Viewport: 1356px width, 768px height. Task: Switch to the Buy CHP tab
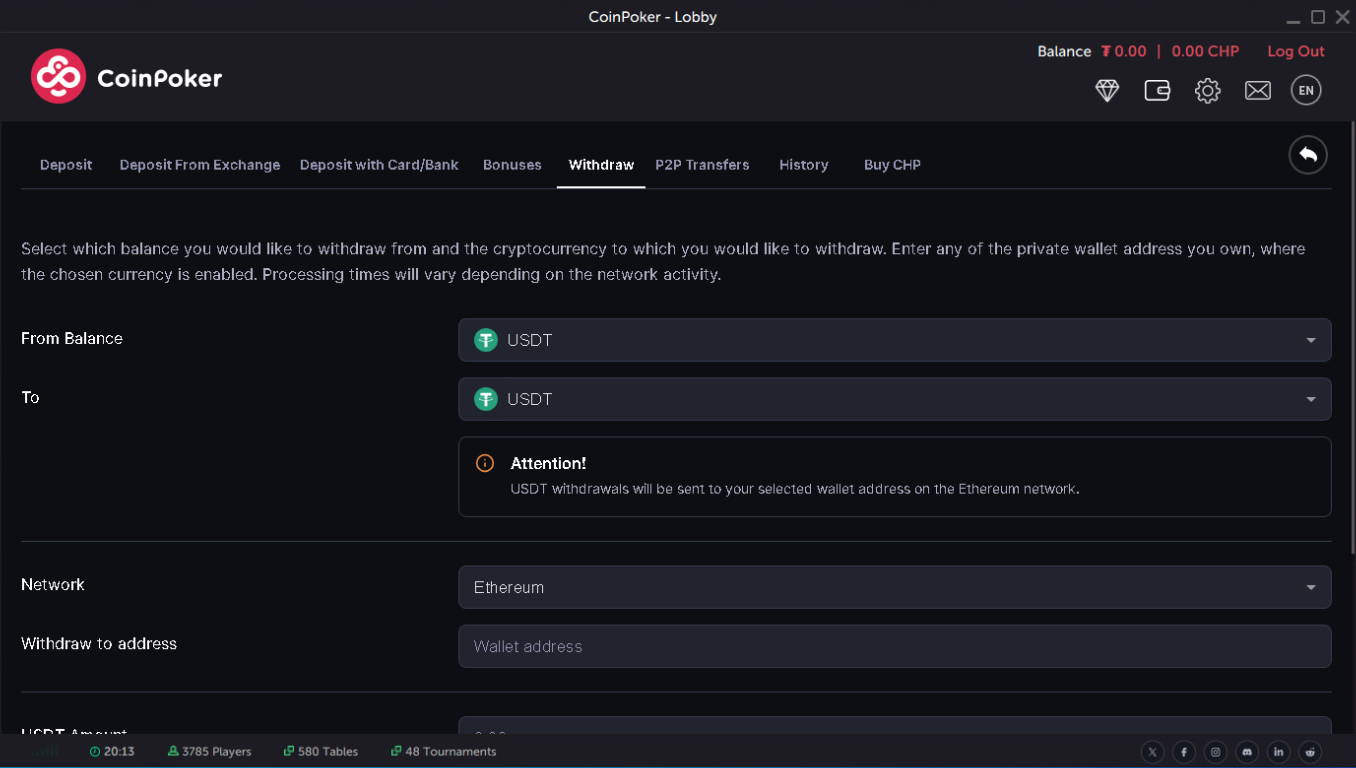tap(892, 165)
